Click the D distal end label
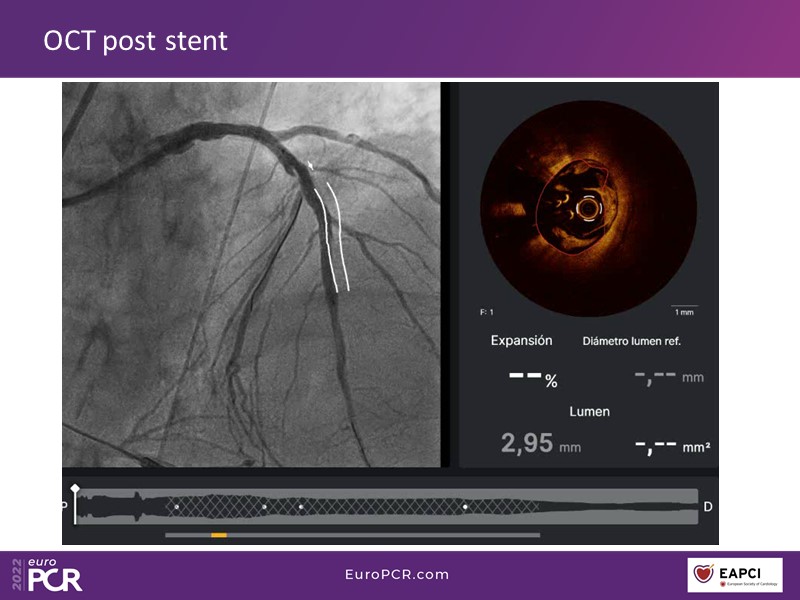800x600 pixels. (x=708, y=507)
